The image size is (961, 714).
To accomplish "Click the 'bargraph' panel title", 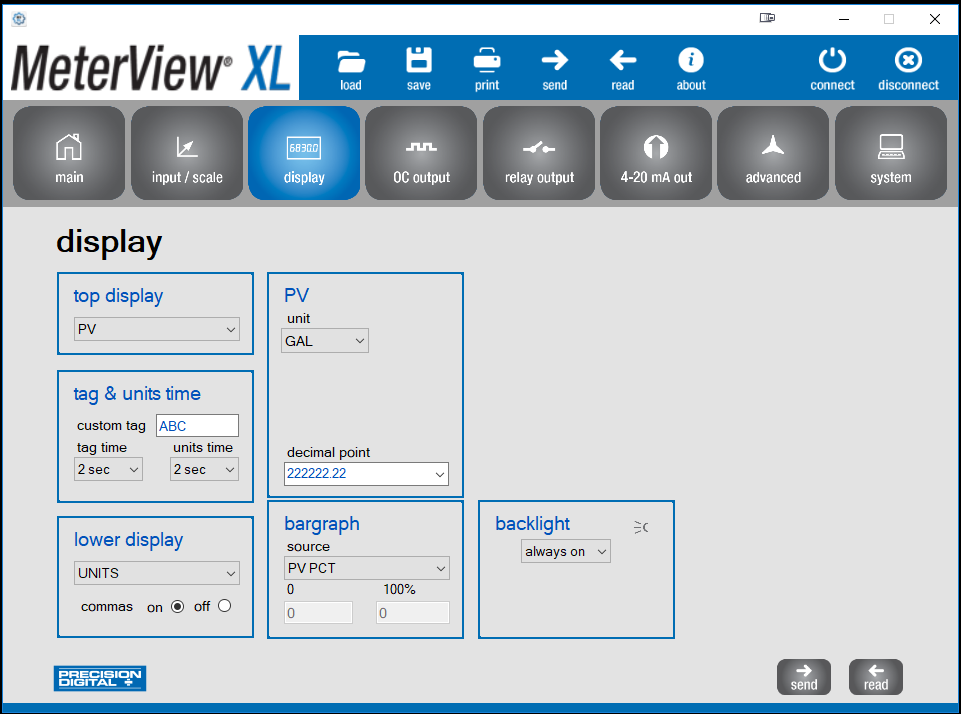I will (x=322, y=524).
